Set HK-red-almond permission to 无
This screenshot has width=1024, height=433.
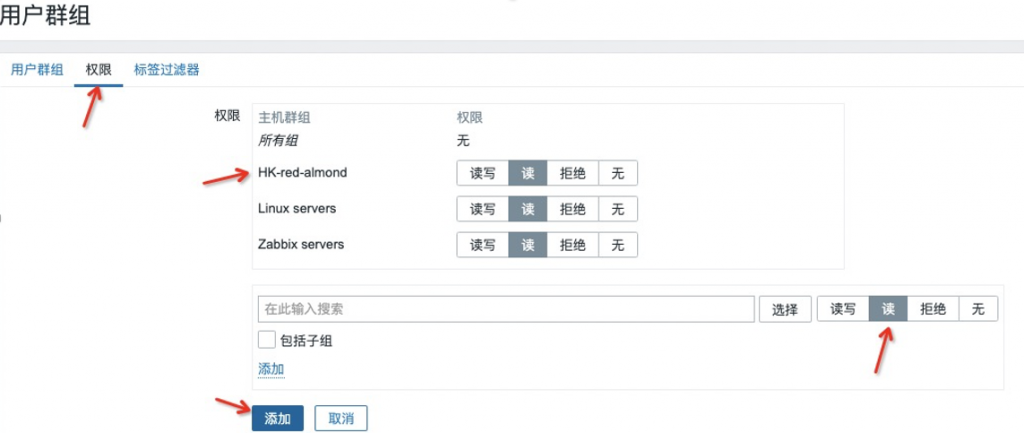pos(618,173)
